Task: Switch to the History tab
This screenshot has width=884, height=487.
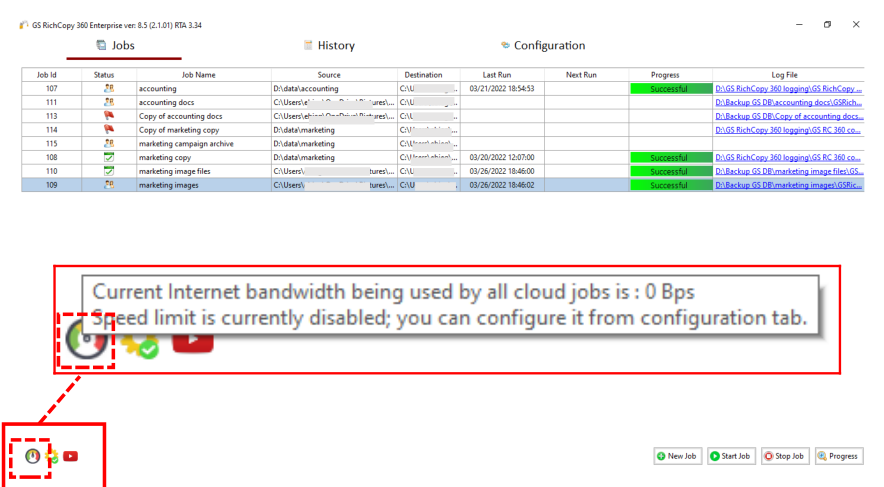Action: click(329, 46)
